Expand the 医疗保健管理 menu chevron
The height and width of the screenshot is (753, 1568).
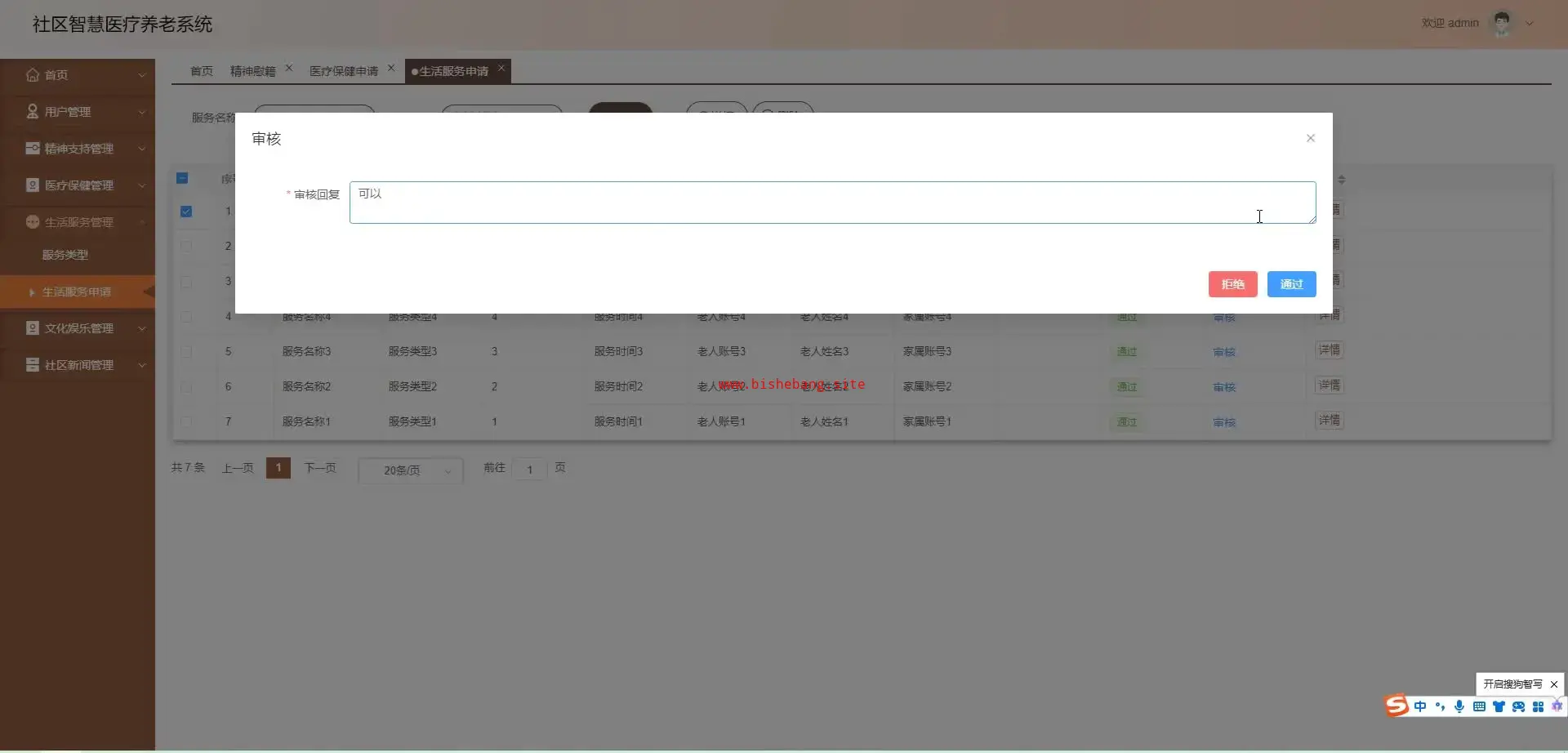142,185
